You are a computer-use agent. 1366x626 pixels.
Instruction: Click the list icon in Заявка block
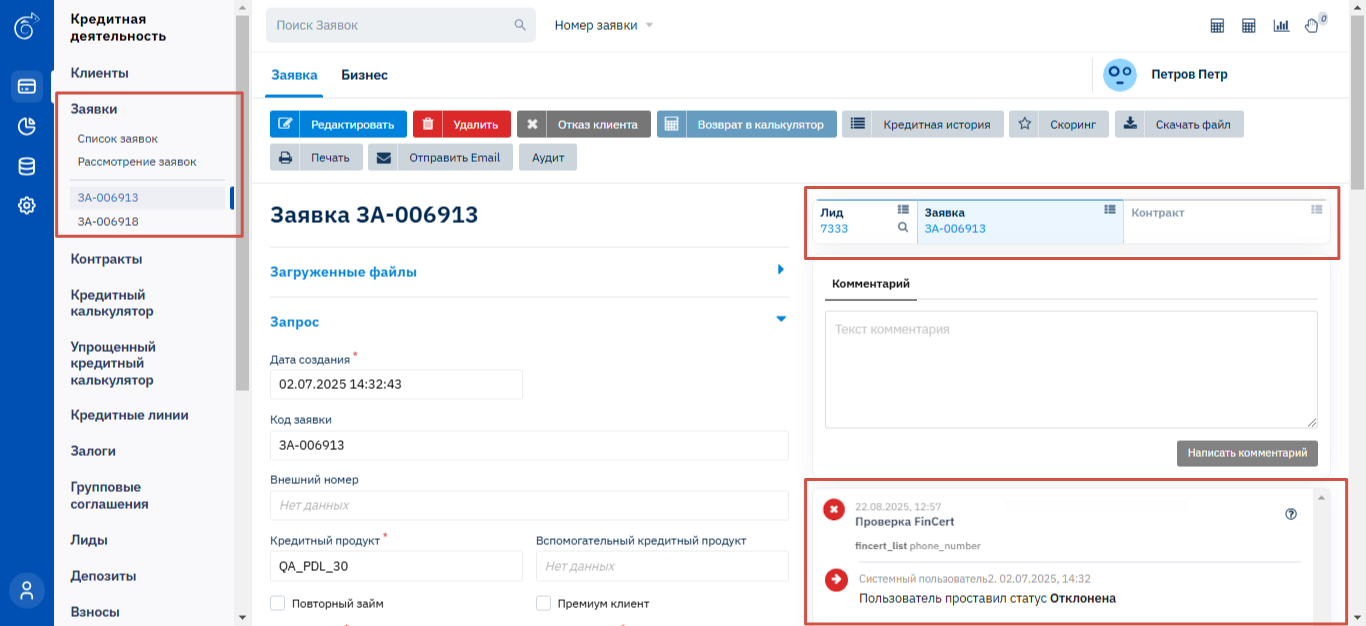point(1109,209)
